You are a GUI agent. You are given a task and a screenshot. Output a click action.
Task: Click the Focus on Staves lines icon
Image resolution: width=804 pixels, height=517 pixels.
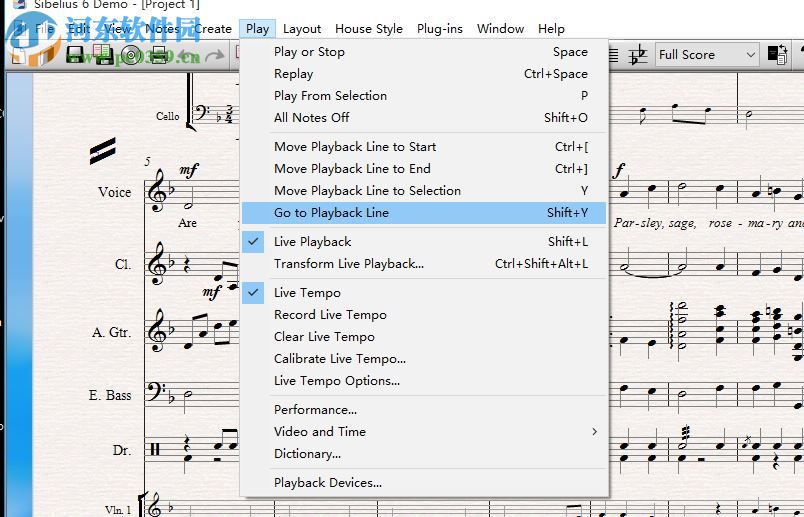tap(613, 55)
